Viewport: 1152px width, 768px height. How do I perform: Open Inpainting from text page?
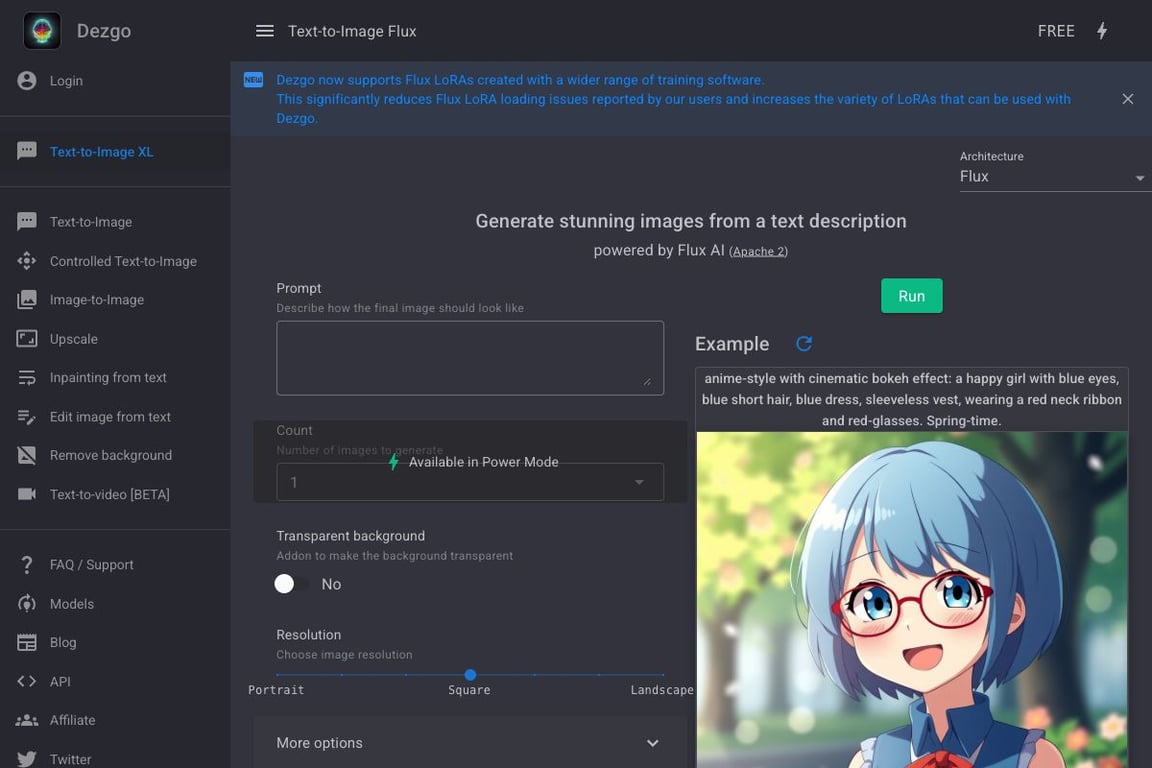click(115, 378)
